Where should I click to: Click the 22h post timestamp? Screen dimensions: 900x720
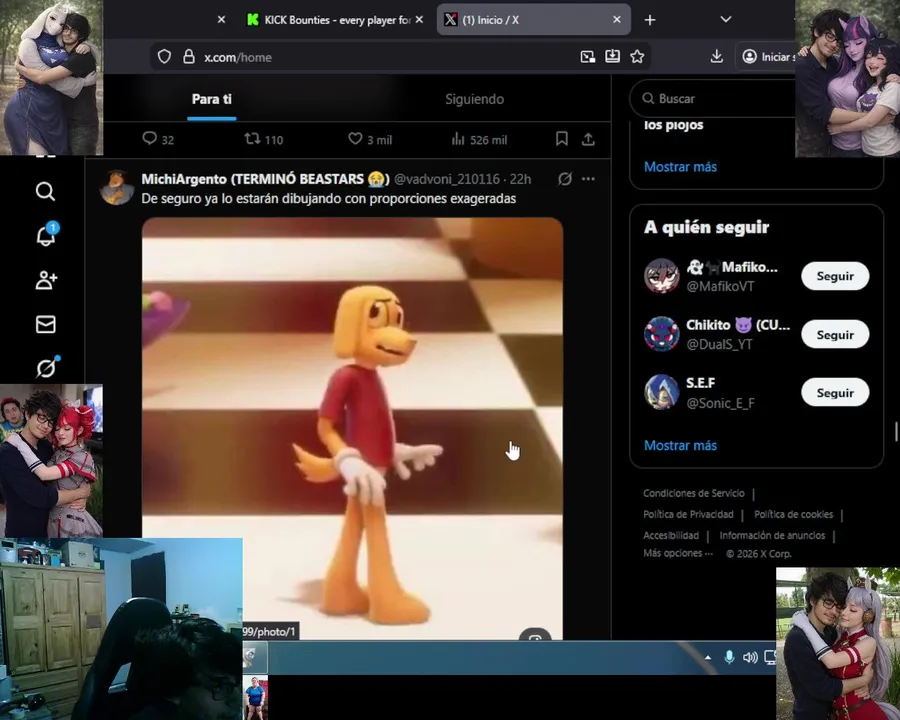click(x=520, y=179)
